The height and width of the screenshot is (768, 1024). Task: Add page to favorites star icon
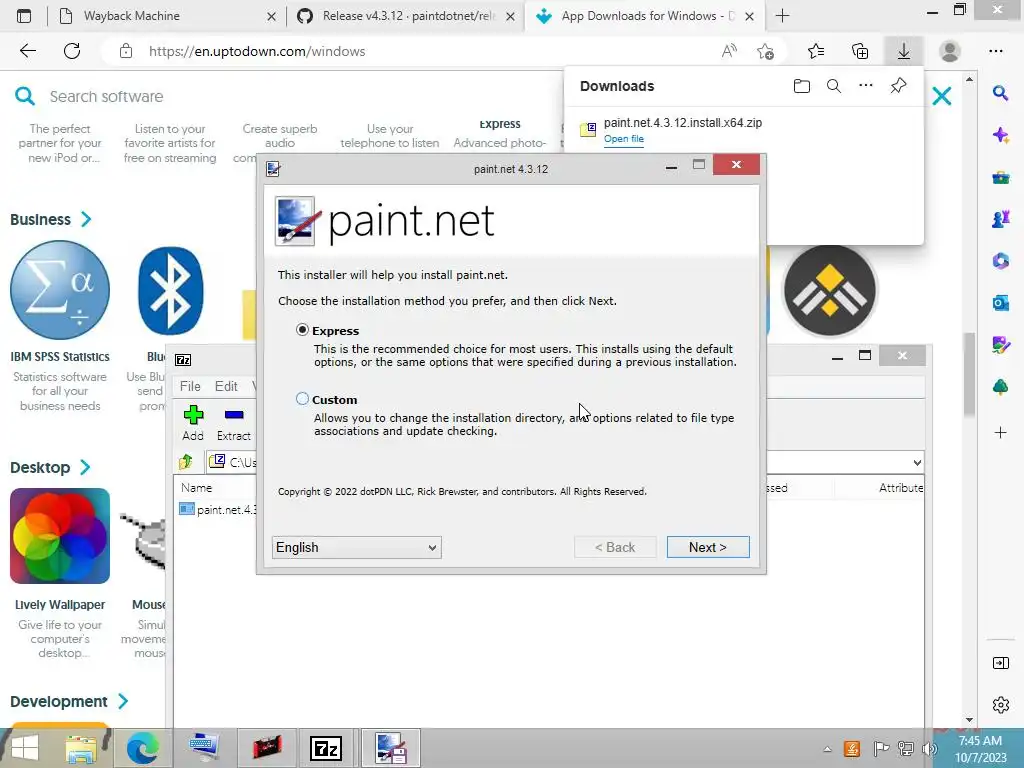tap(765, 51)
